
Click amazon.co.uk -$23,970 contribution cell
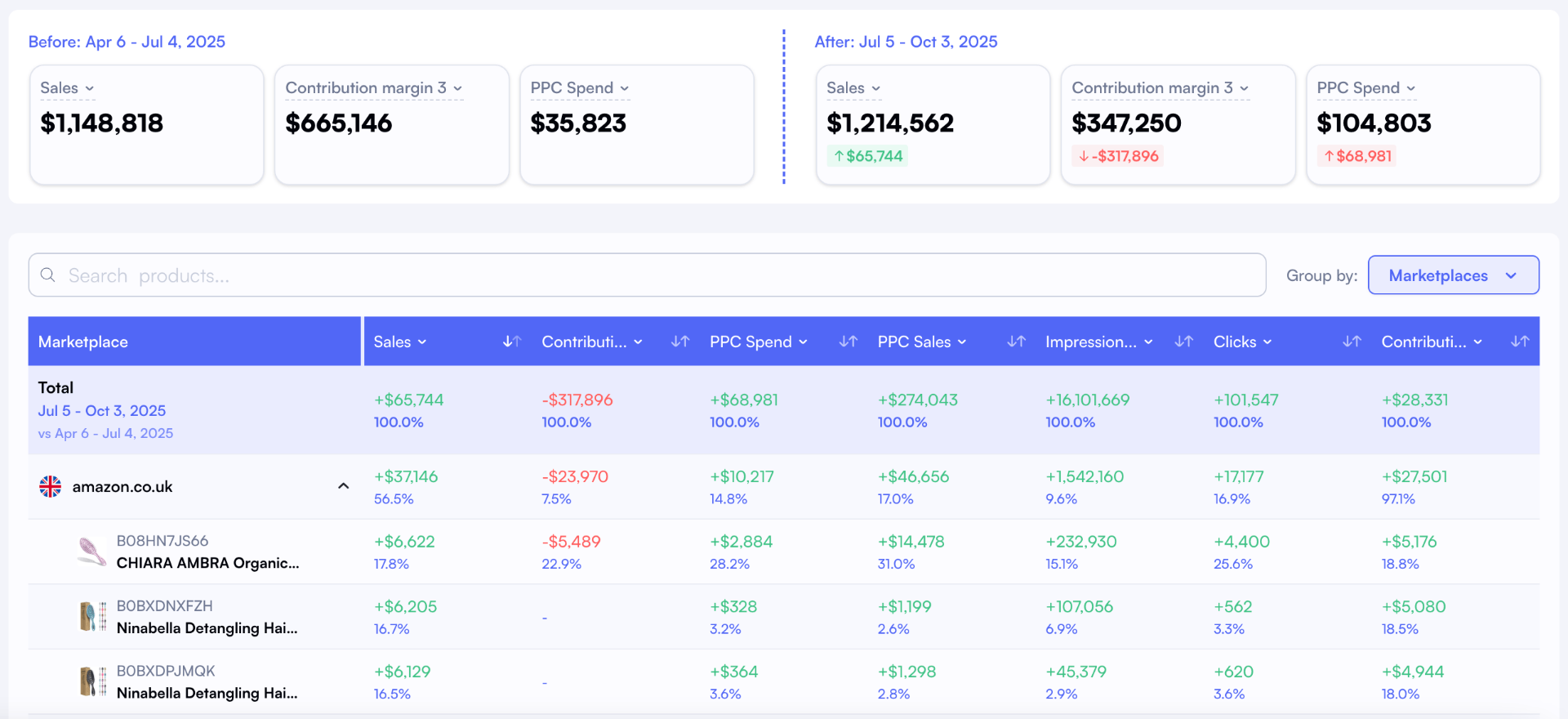click(x=575, y=476)
